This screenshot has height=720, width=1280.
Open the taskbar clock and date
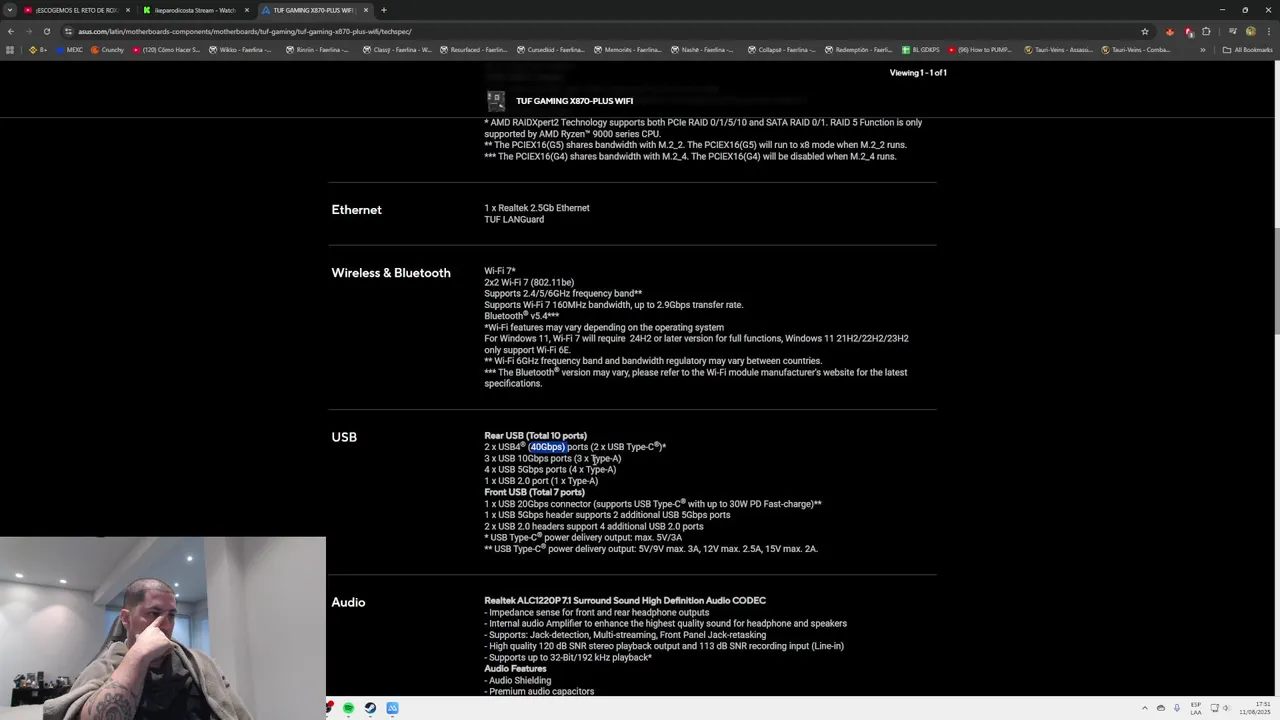tap(1256, 708)
